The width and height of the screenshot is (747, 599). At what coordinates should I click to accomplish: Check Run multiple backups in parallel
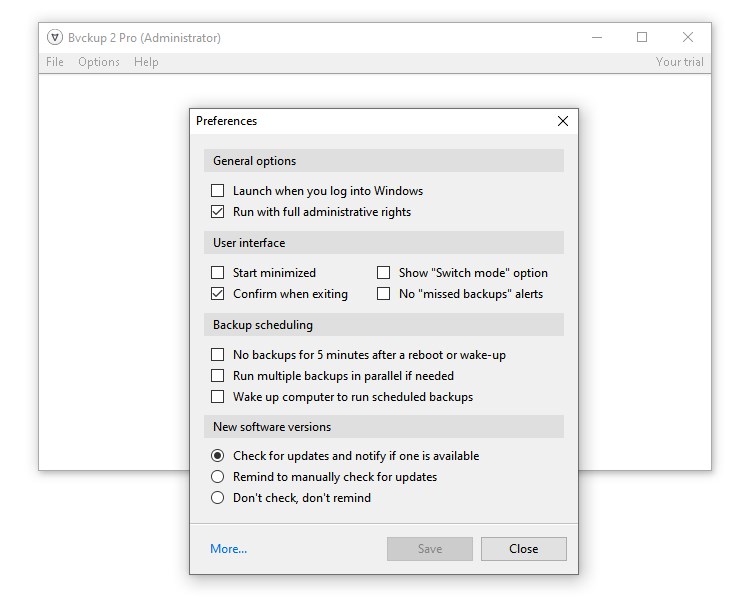click(x=218, y=376)
